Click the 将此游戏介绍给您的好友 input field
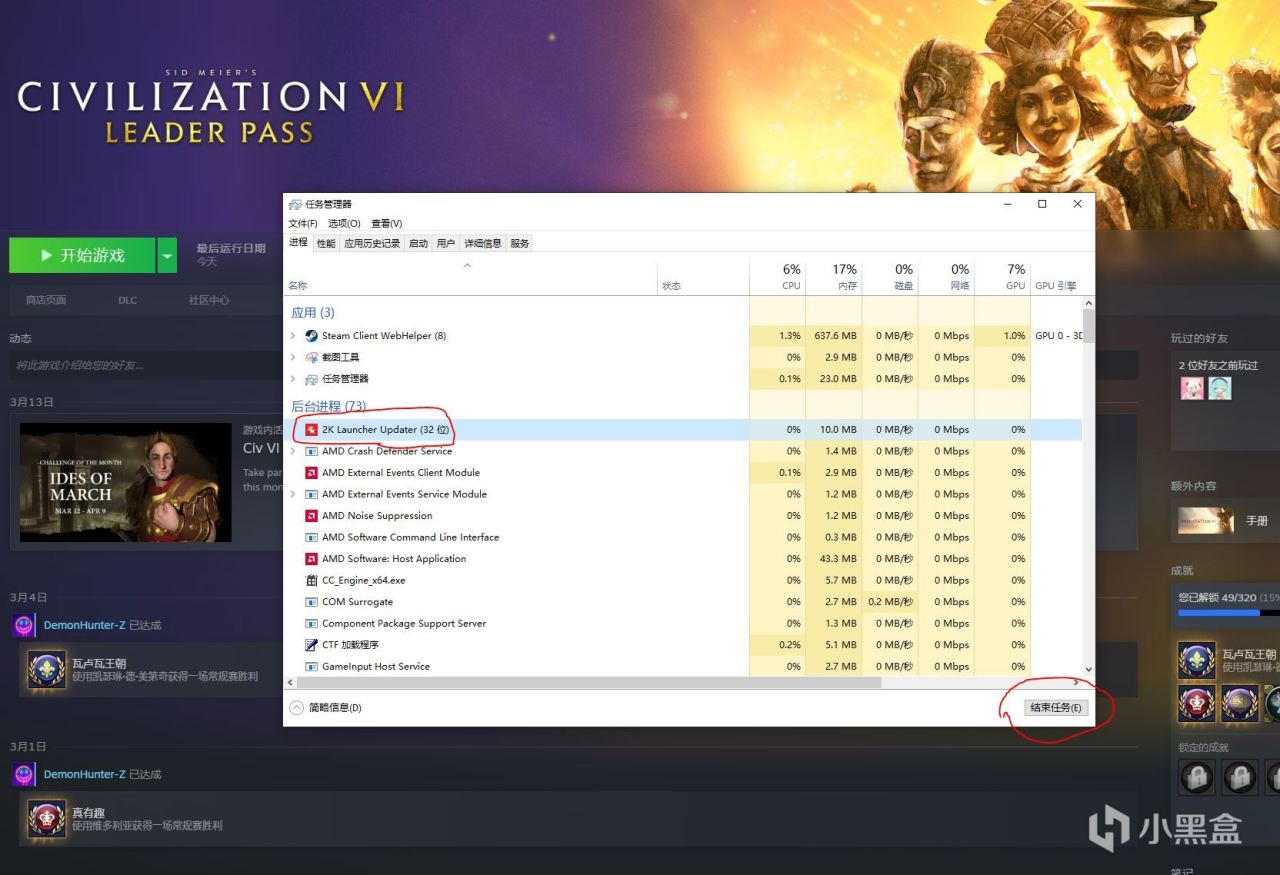The image size is (1280, 875). point(573,365)
